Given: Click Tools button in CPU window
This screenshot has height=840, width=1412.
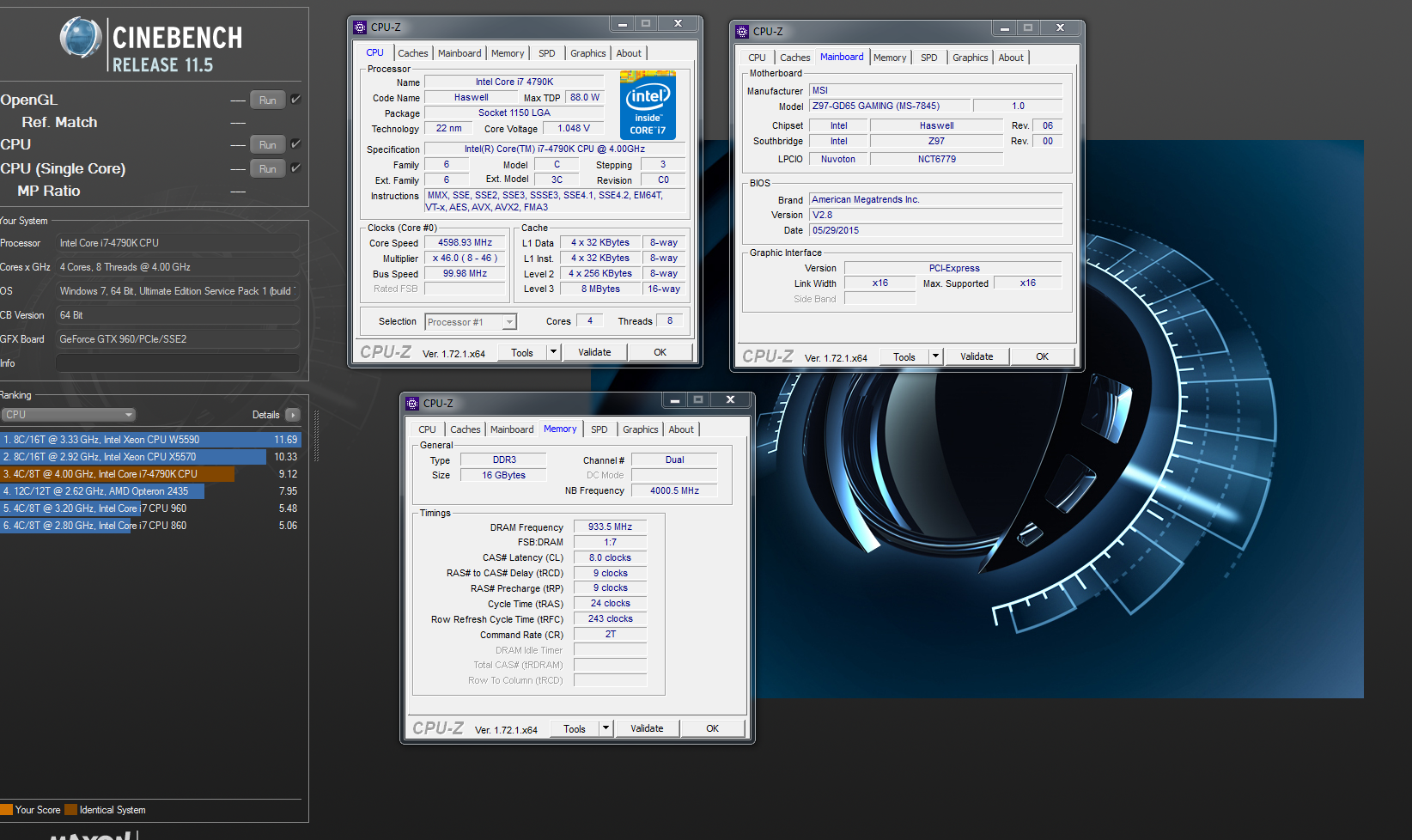Looking at the screenshot, I should [522, 352].
